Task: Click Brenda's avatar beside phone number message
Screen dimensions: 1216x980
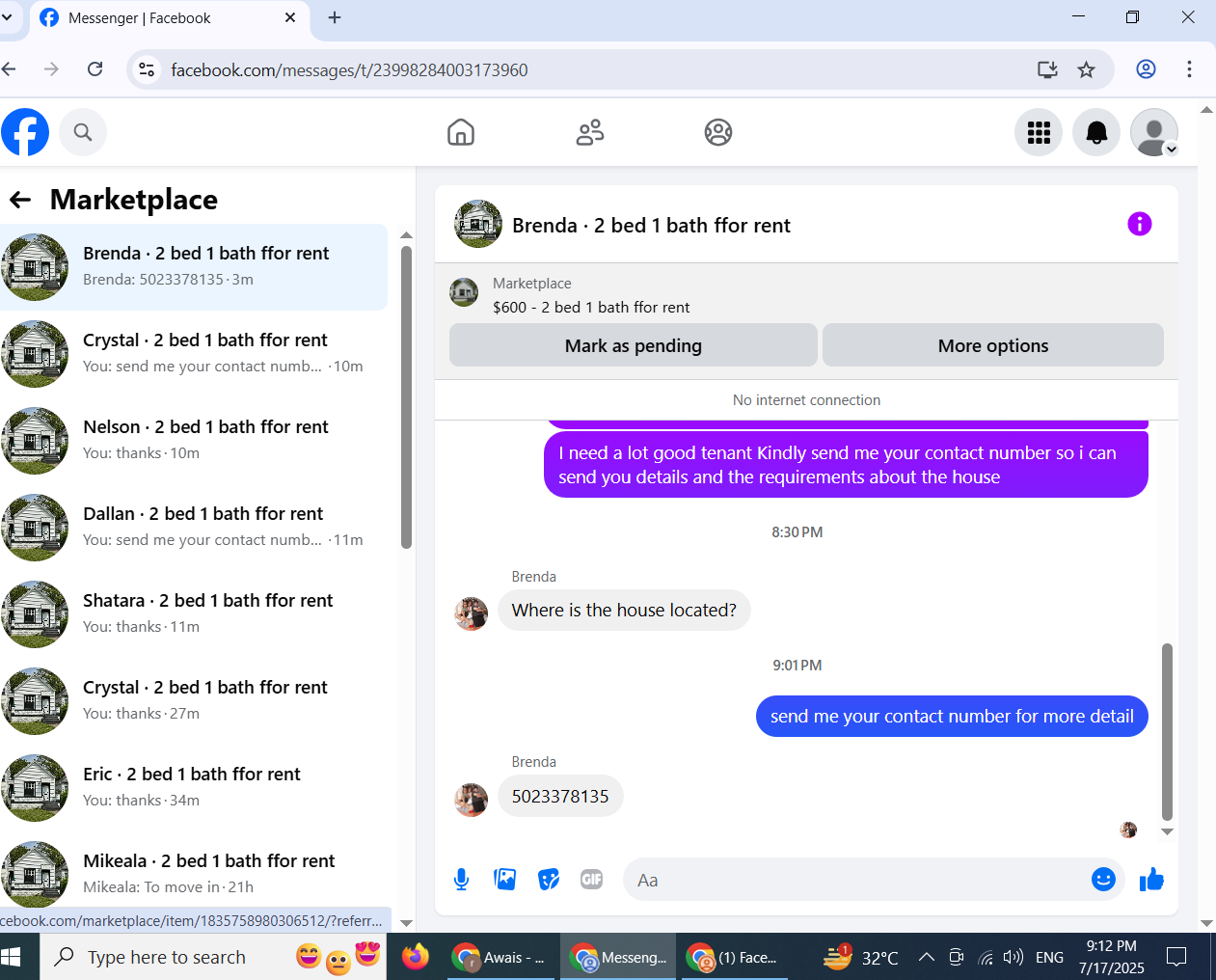Action: pos(472,799)
